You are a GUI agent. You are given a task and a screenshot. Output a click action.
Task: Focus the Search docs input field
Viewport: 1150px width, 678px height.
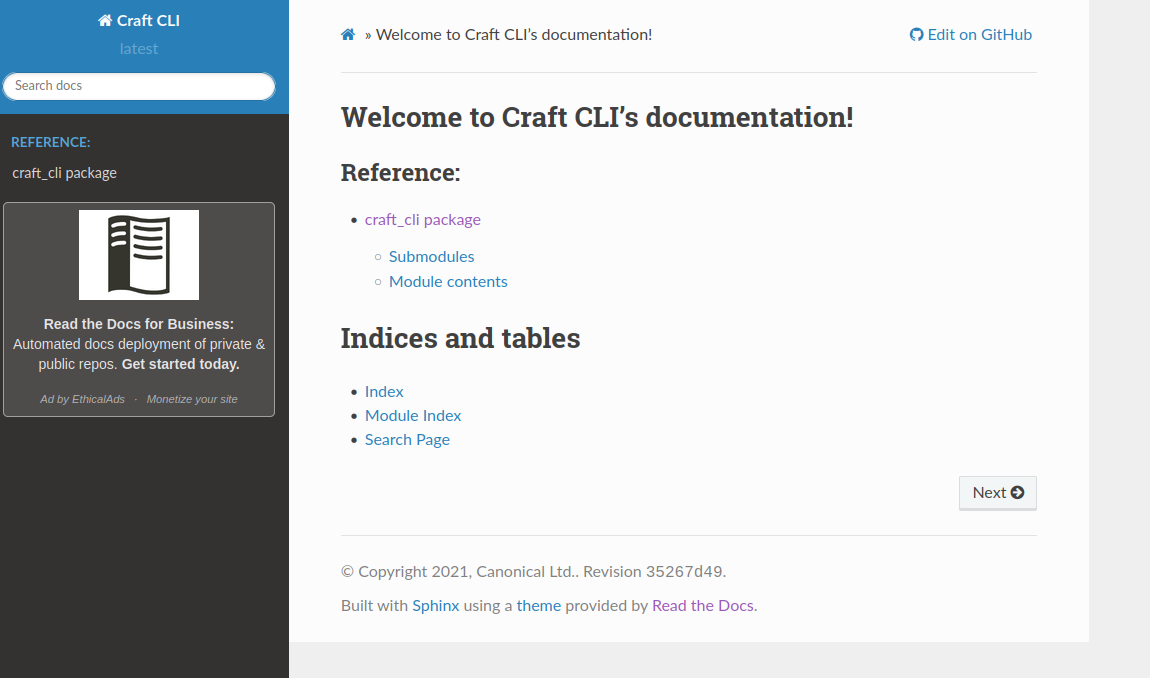pos(139,86)
